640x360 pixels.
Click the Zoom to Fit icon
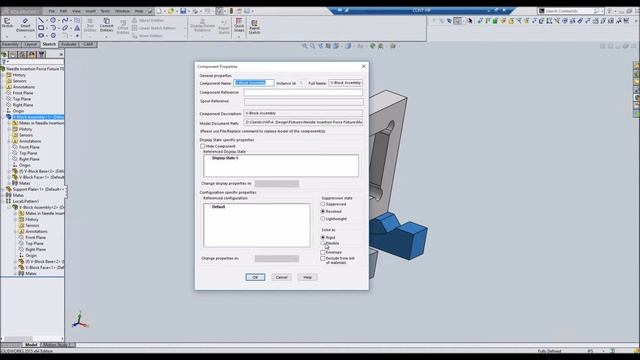[x=305, y=46]
